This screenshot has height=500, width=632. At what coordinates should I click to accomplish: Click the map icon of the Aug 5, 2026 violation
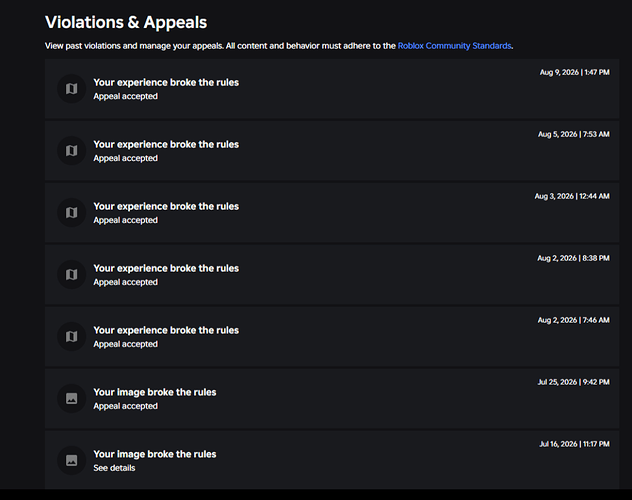tap(71, 151)
